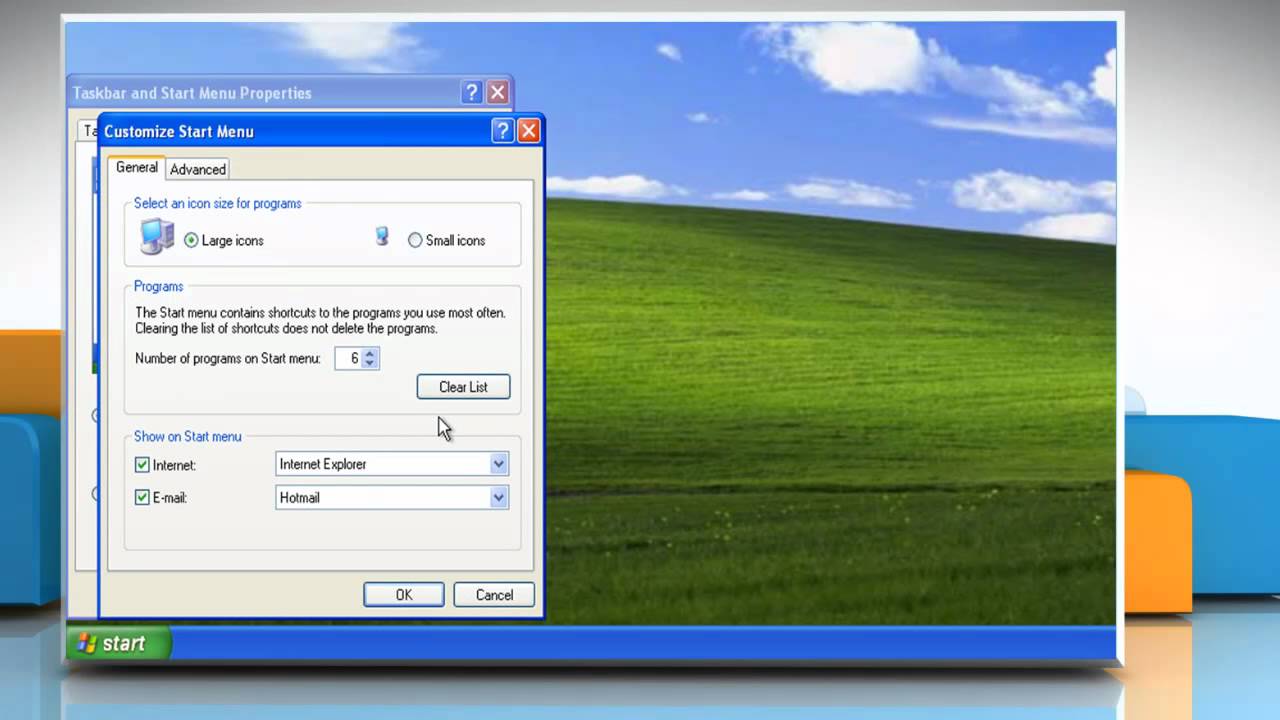Click the Customize Start Menu help button
1280x720 pixels.
pyautogui.click(x=503, y=130)
